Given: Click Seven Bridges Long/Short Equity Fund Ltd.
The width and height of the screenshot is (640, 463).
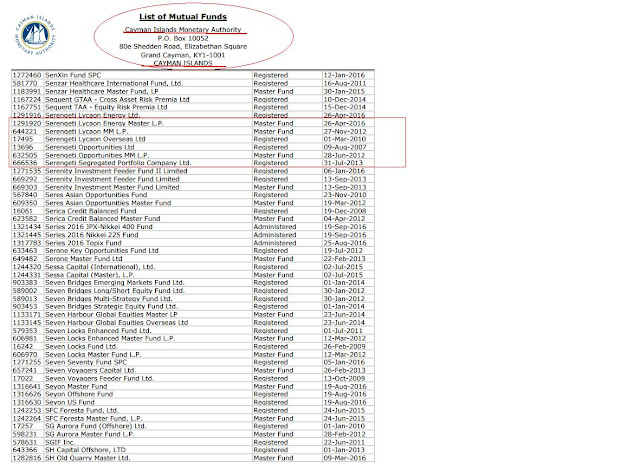Looking at the screenshot, I should point(115,291).
